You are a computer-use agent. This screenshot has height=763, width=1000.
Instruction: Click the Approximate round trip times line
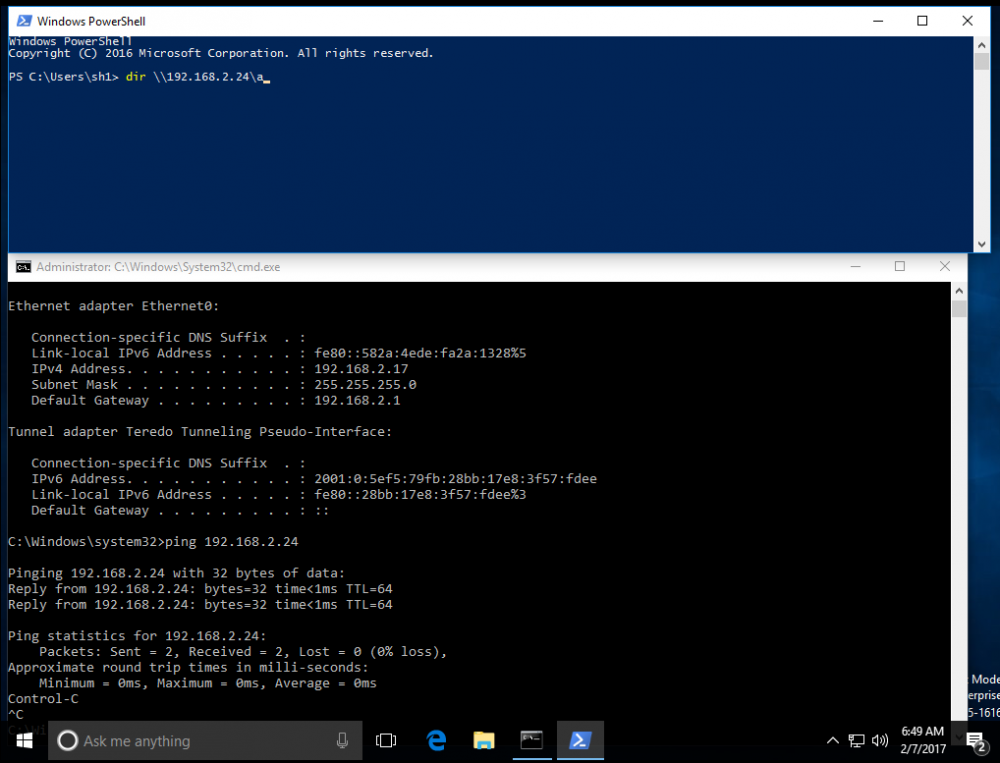[x=188, y=668]
